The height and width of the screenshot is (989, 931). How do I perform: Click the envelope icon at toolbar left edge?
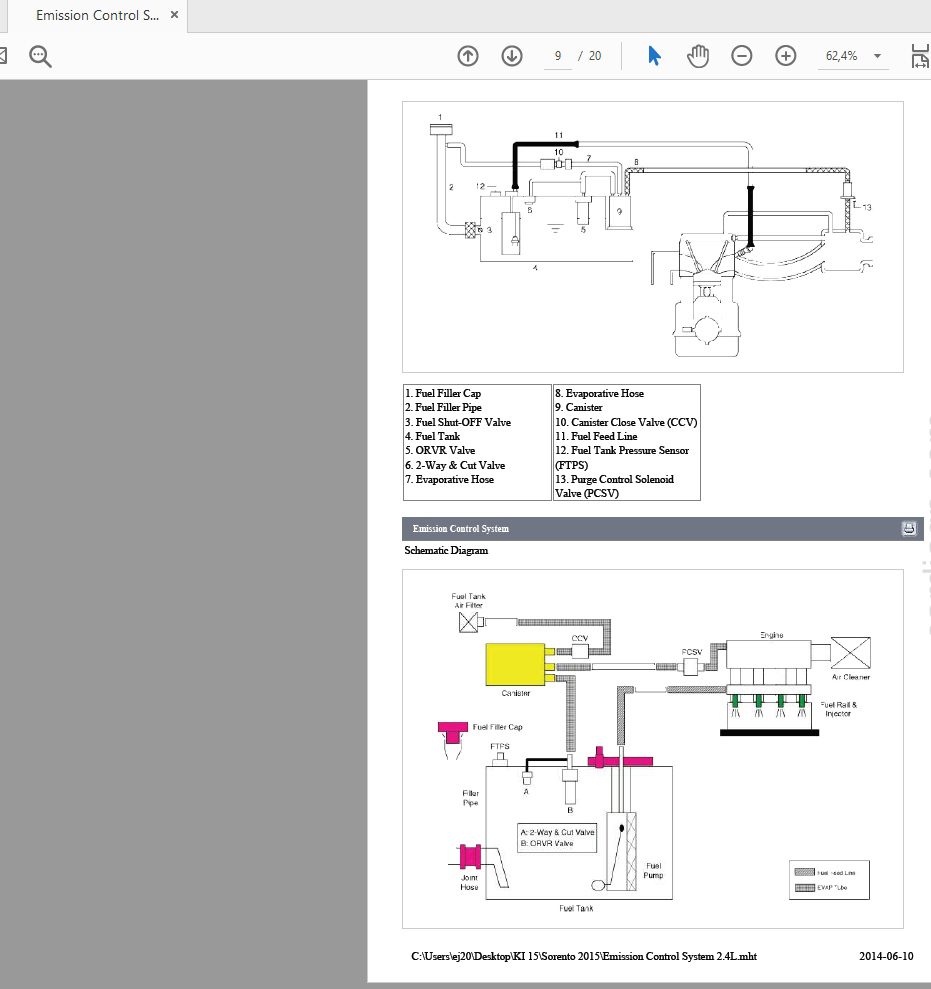pos(3,56)
